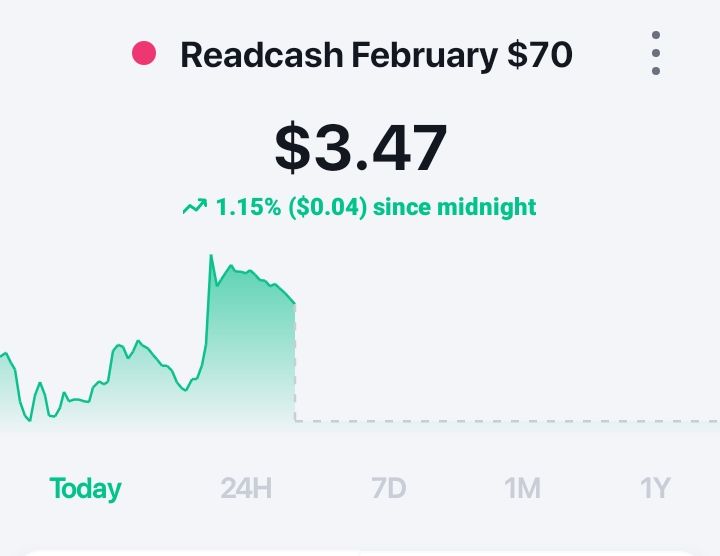Click the white card below time ranges
720x556 pixels.
[360, 553]
